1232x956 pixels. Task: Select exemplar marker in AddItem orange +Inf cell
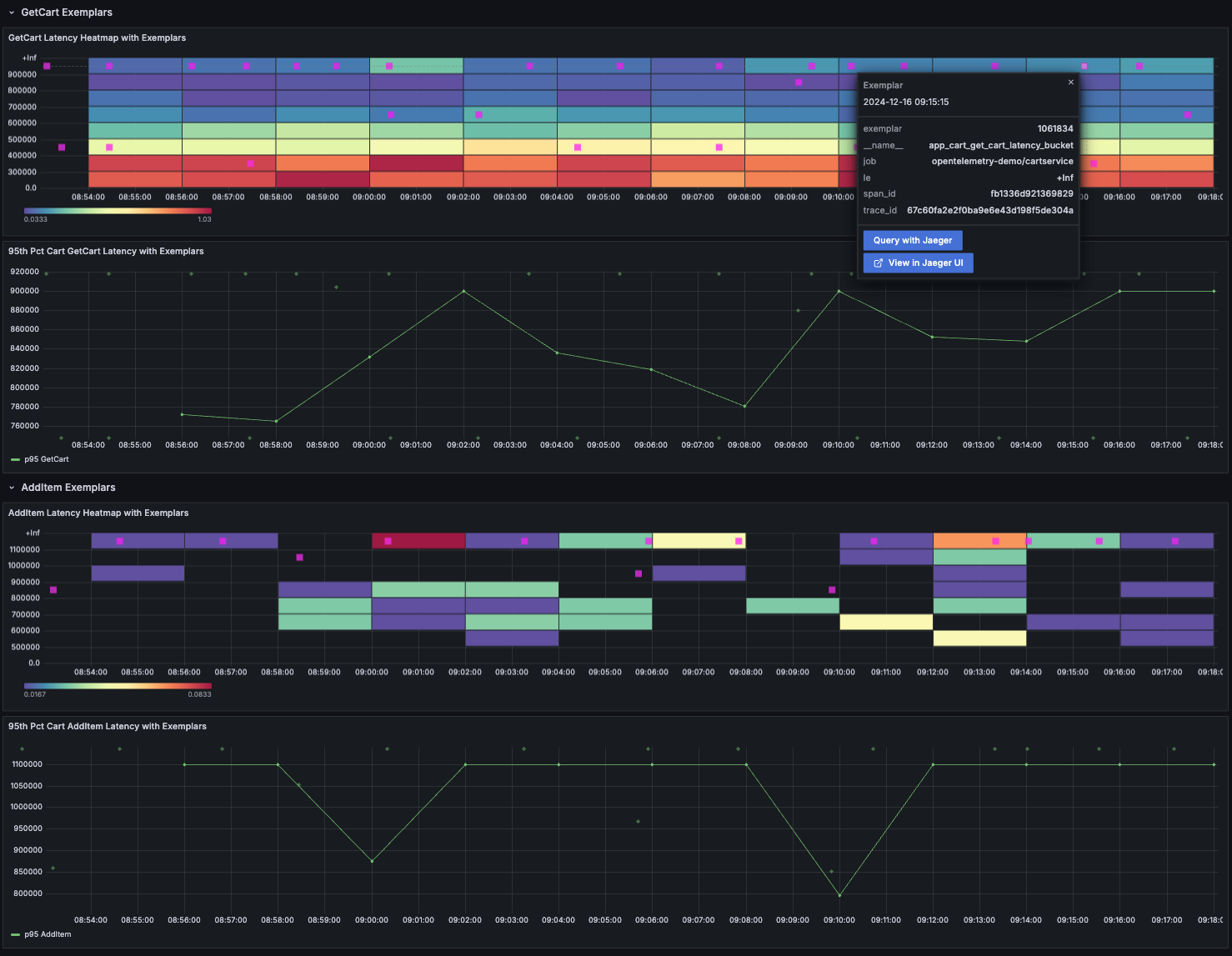995,541
